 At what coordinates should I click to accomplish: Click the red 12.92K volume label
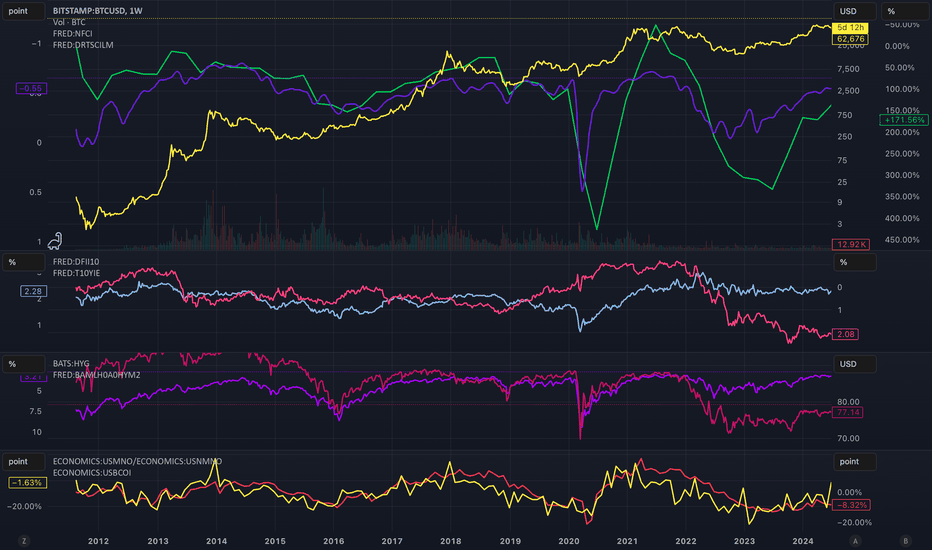[x=851, y=244]
